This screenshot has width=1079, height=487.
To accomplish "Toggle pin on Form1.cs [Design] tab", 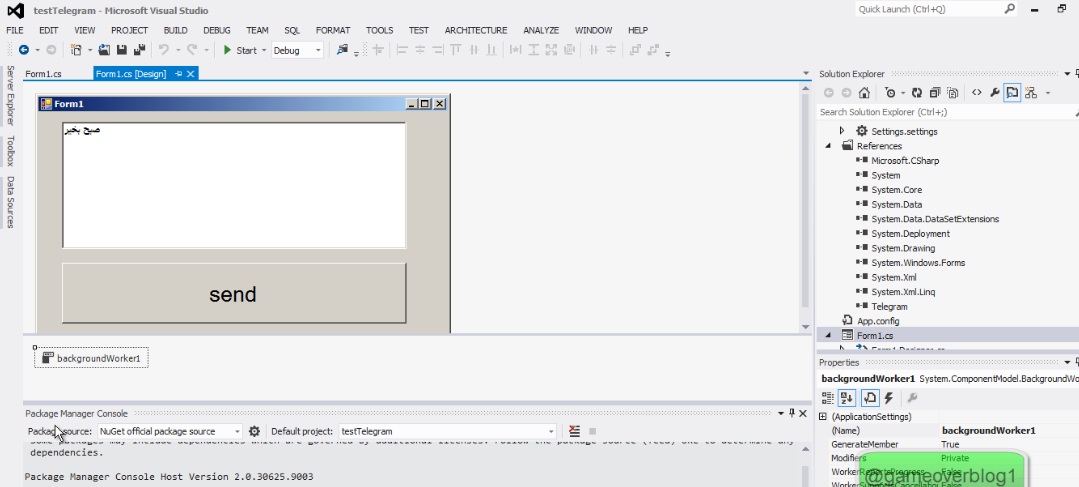I will click(x=179, y=74).
